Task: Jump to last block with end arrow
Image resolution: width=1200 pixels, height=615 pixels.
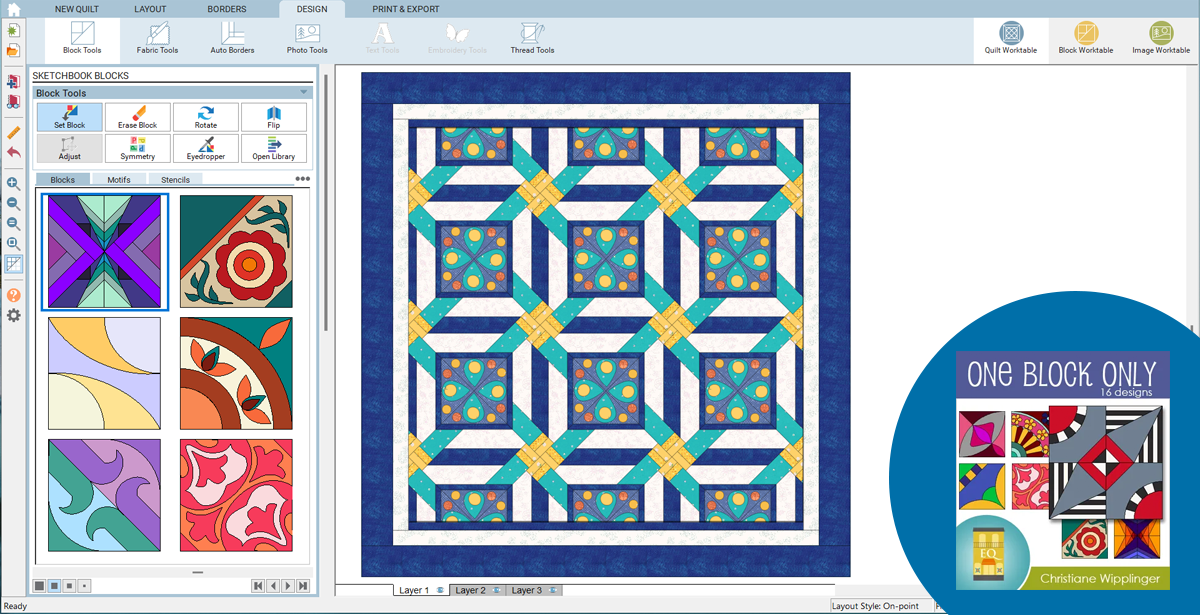Action: tap(303, 586)
